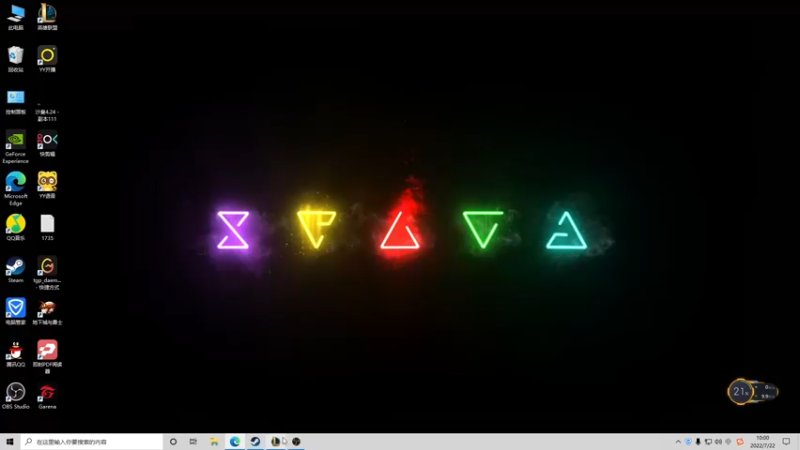Click the blue shield tray icon
800x450 pixels.
click(x=688, y=442)
